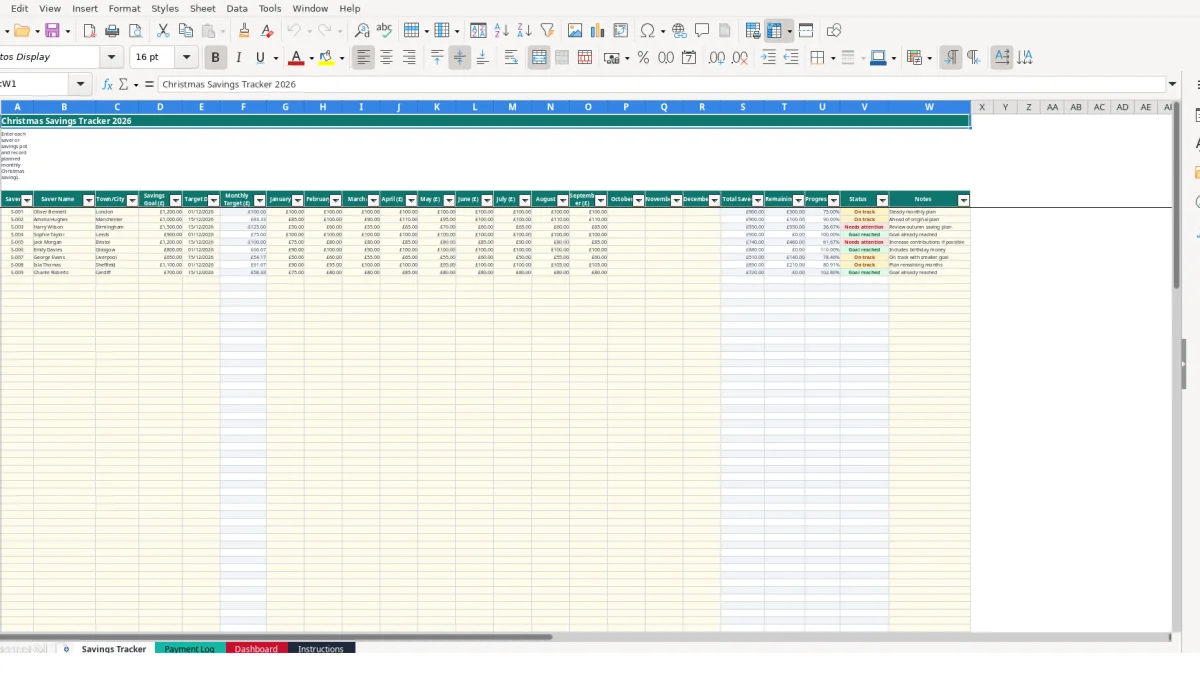Insert special character Omega icon
This screenshot has width=1200, height=675.
[647, 31]
